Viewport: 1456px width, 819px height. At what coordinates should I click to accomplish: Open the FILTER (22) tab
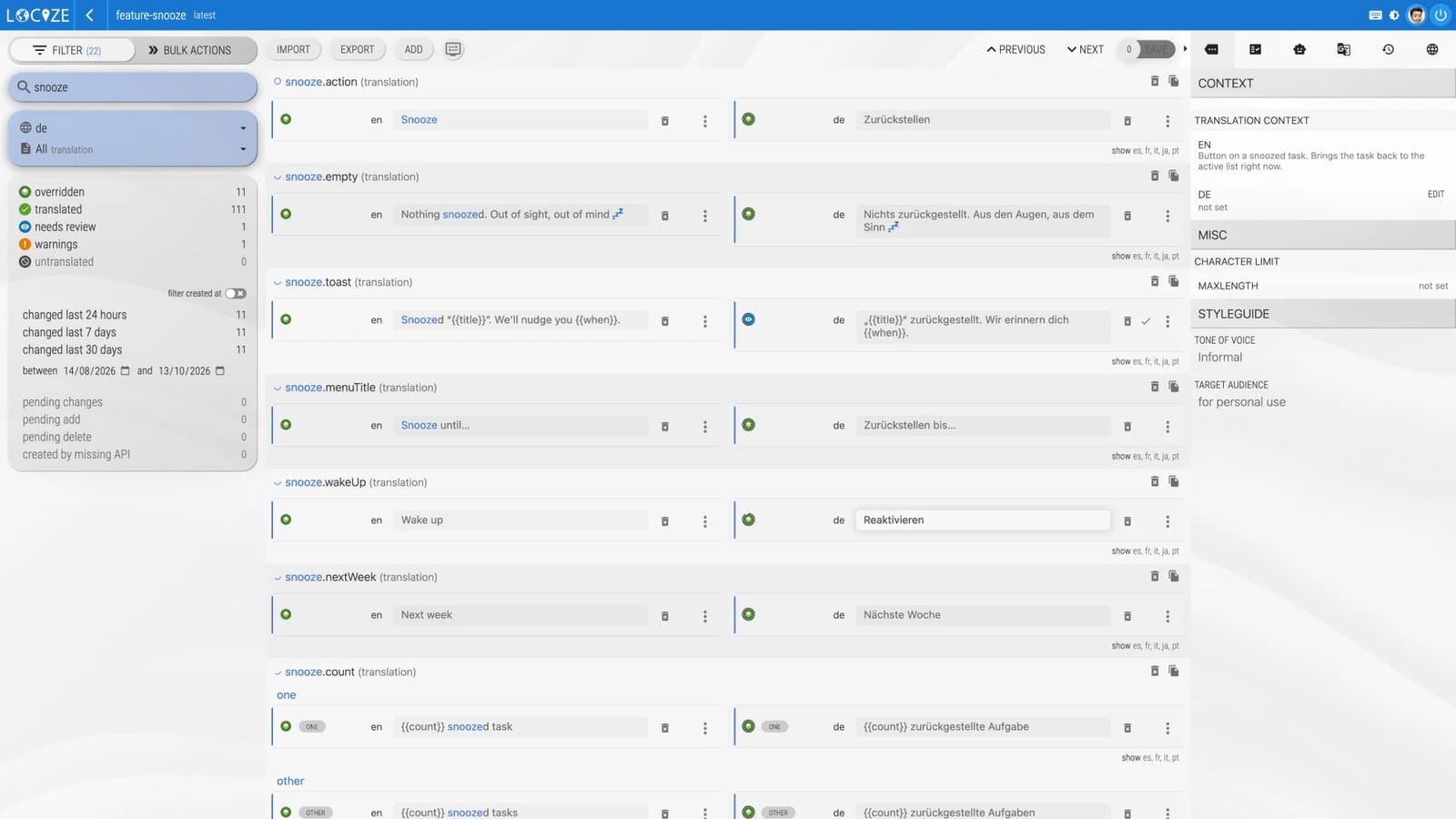click(72, 50)
